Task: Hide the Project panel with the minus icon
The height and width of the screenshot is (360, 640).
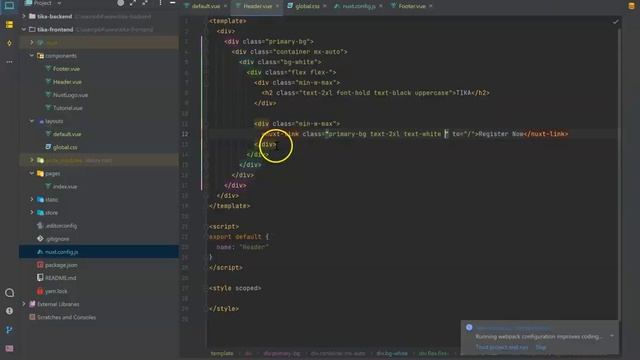Action: point(172,3)
